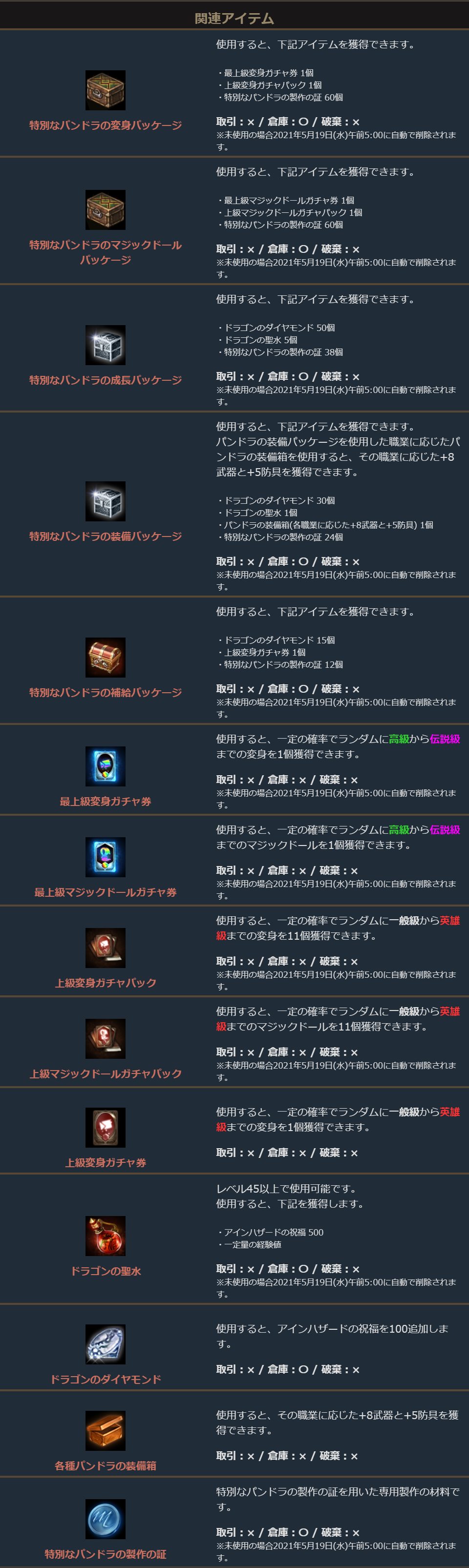469x1568 pixels.
Task: Click the 特別なパンドラの装備パッケージ silver chest icon
Action: [x=106, y=501]
